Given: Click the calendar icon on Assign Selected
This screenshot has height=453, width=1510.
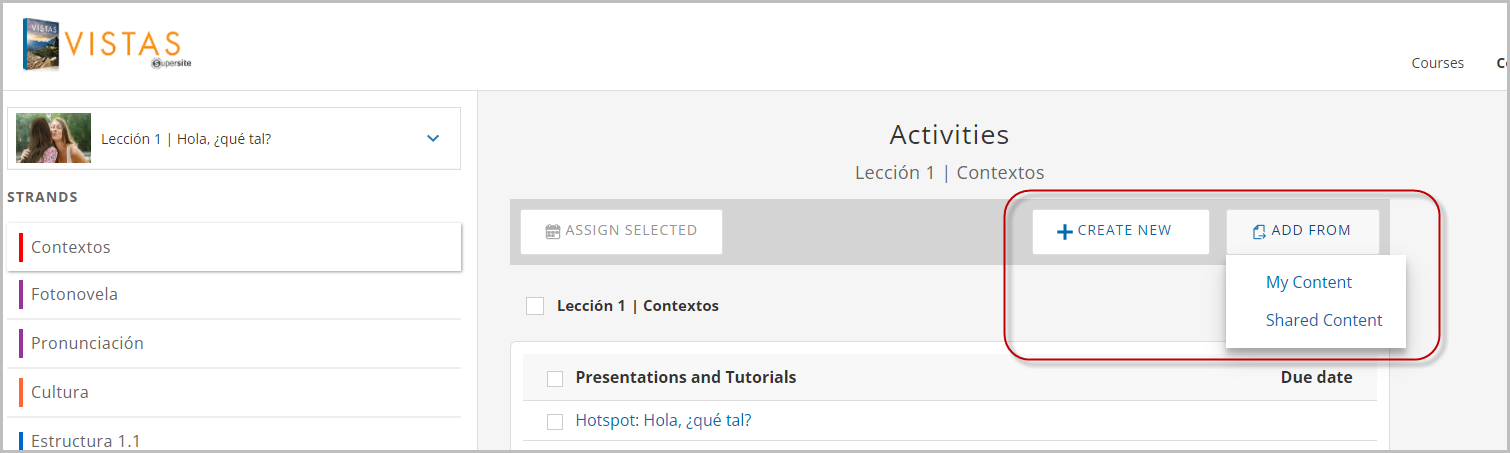Looking at the screenshot, I should click(x=553, y=231).
